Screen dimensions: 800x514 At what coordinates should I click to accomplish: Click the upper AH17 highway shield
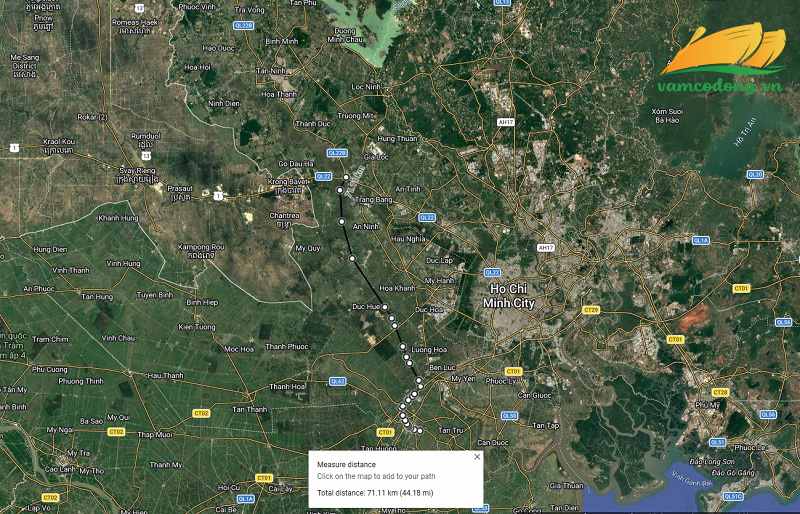point(506,123)
